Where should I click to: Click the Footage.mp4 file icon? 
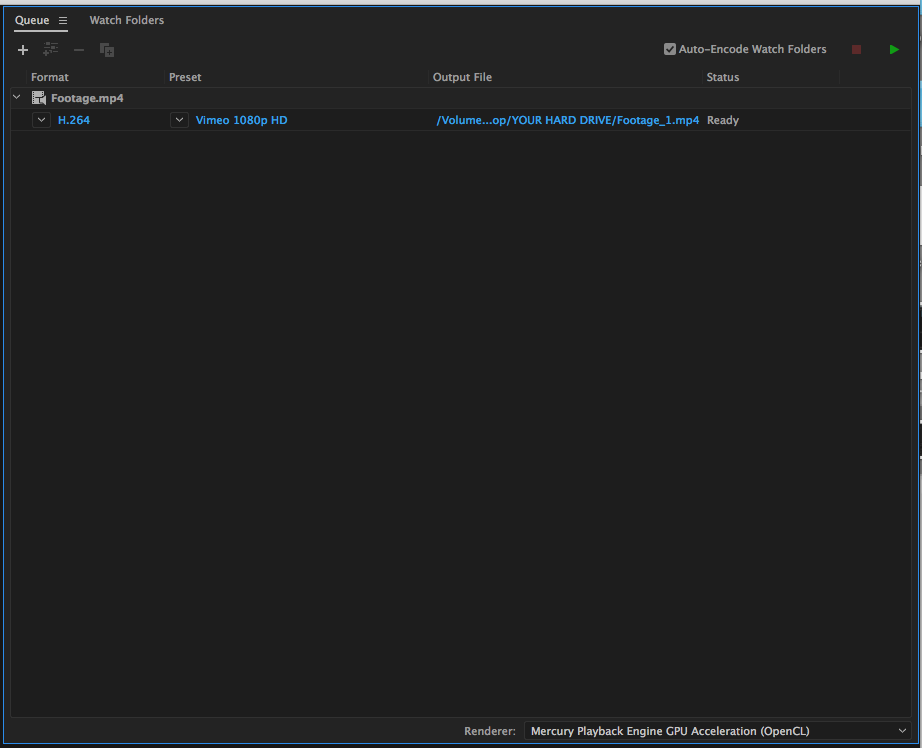39,98
